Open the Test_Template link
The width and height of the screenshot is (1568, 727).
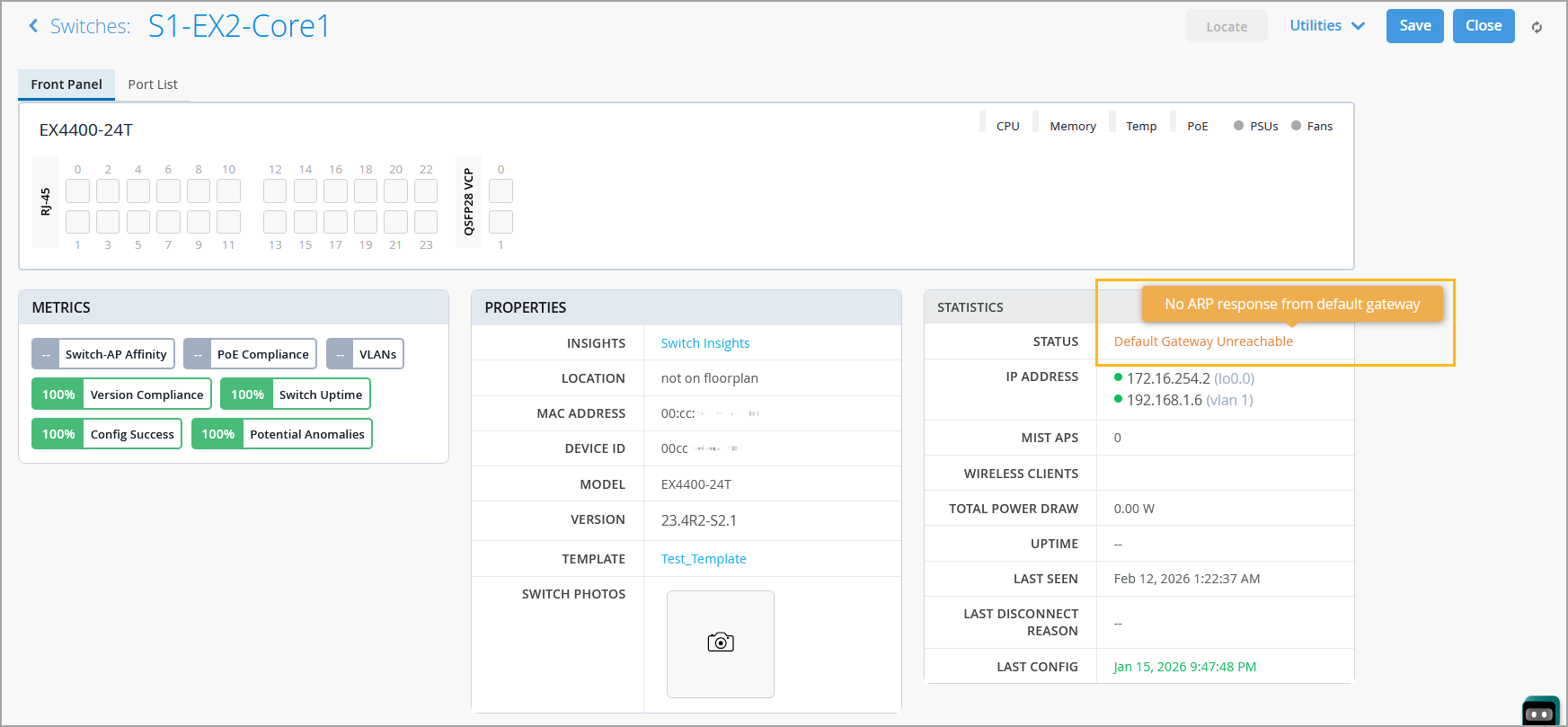(x=704, y=559)
